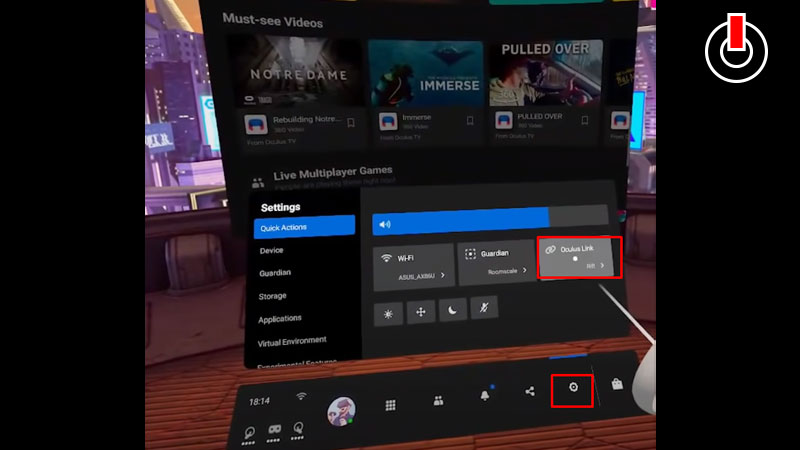The height and width of the screenshot is (450, 800).
Task: Play the Immerse video thumbnail
Action: [x=426, y=73]
